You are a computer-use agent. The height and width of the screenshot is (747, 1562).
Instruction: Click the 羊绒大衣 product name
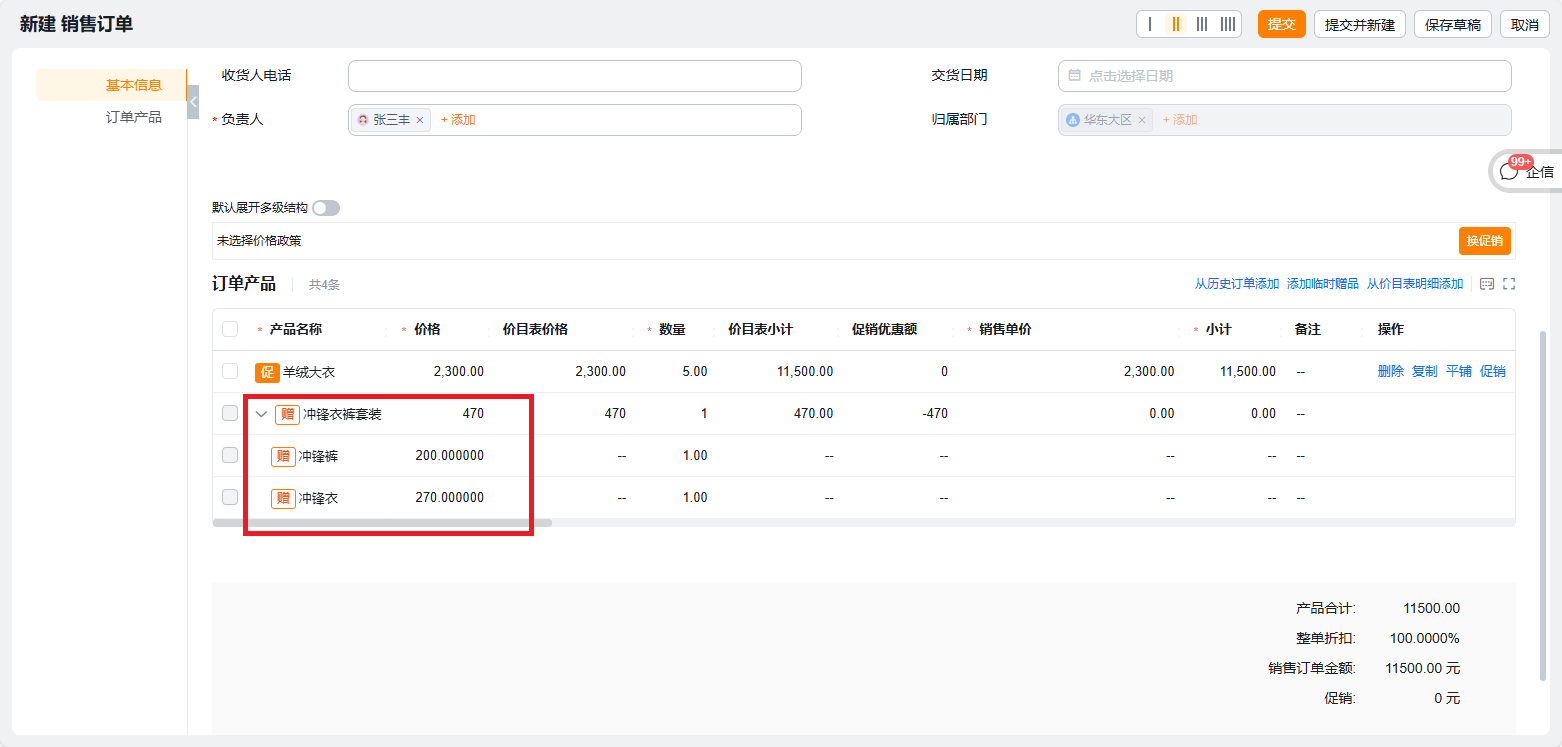click(309, 372)
